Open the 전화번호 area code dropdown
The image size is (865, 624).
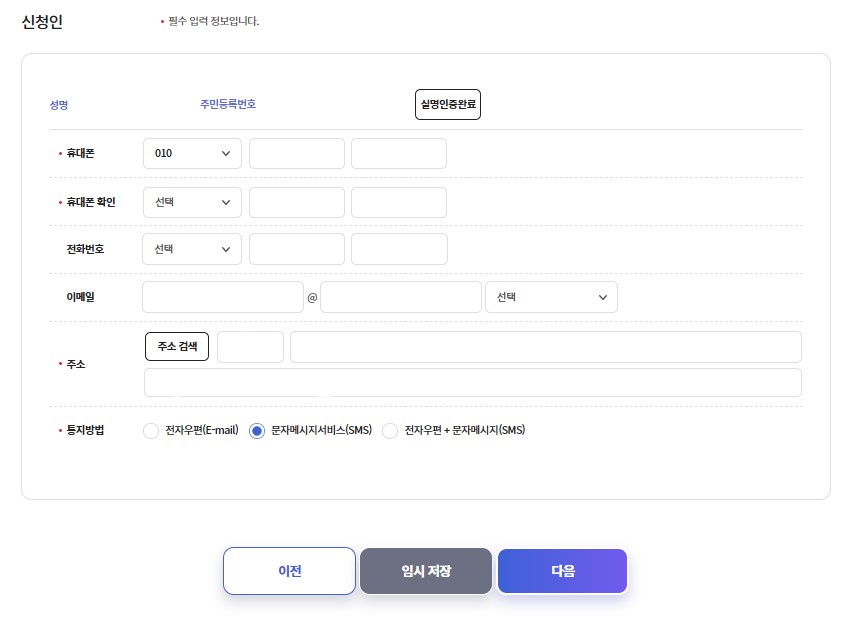tap(192, 249)
